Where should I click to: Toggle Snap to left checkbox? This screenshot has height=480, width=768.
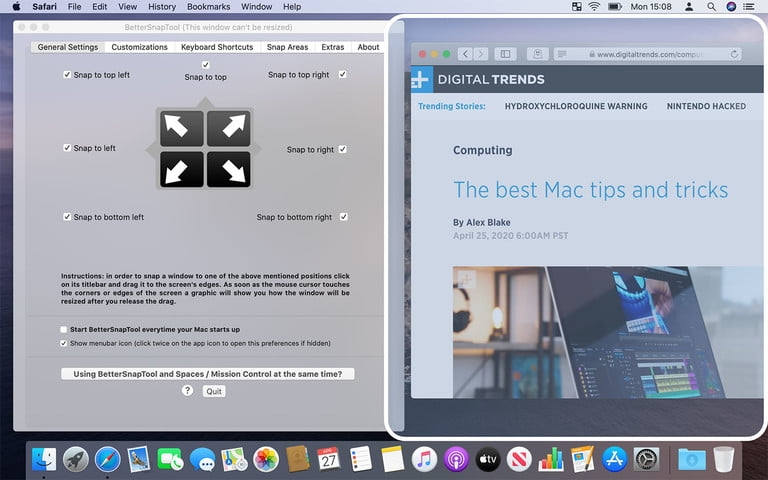[x=67, y=147]
